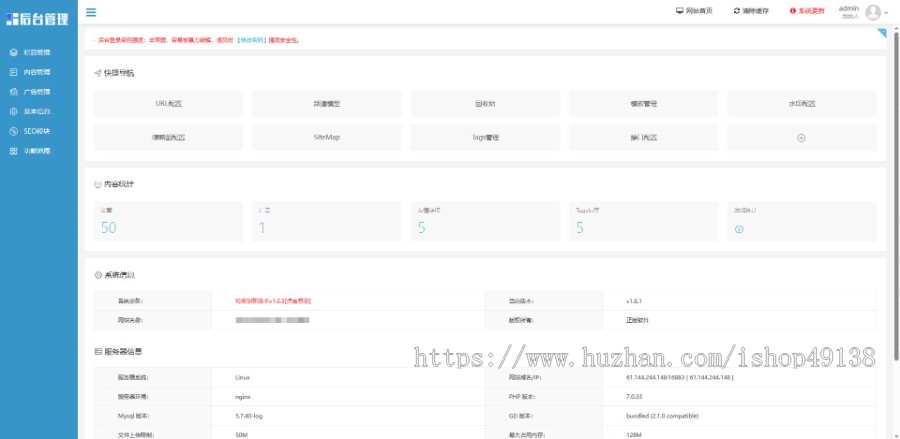Click the paper-plane icon beside 快捷导航
Image resolution: width=900 pixels, height=439 pixels.
[x=98, y=73]
